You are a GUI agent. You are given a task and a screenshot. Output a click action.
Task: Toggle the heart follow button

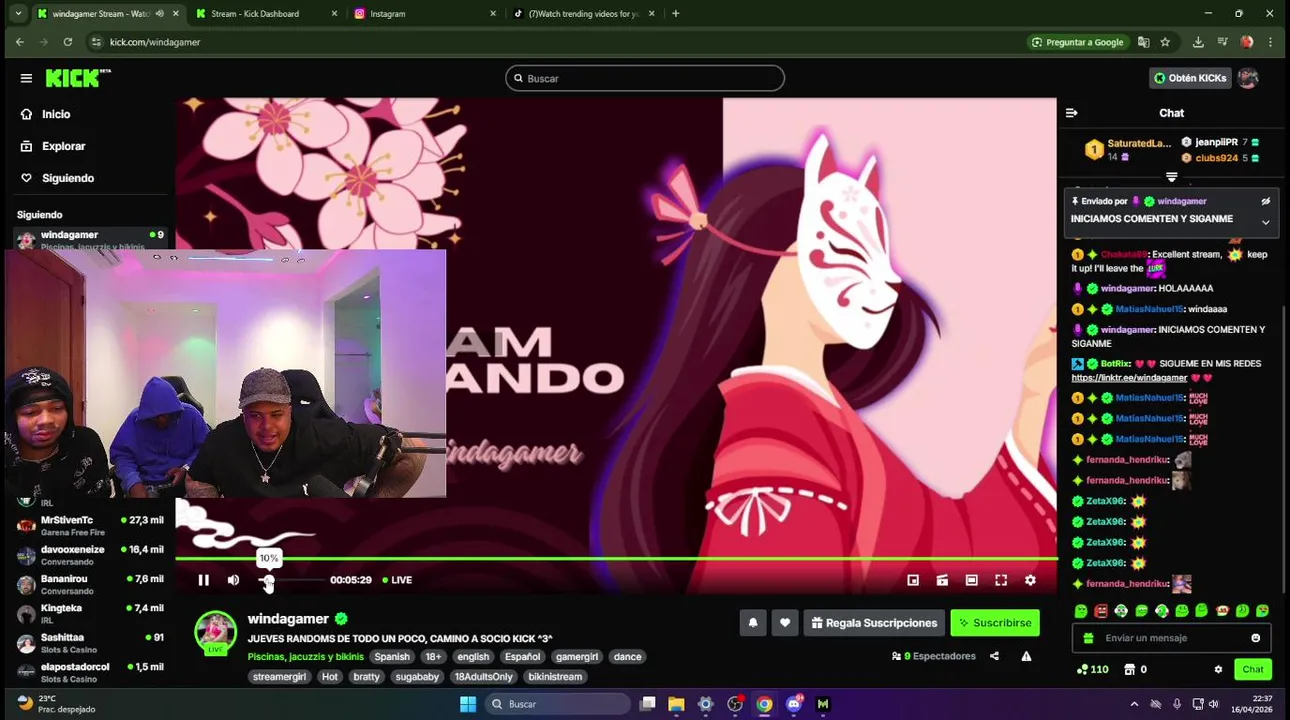pos(785,623)
